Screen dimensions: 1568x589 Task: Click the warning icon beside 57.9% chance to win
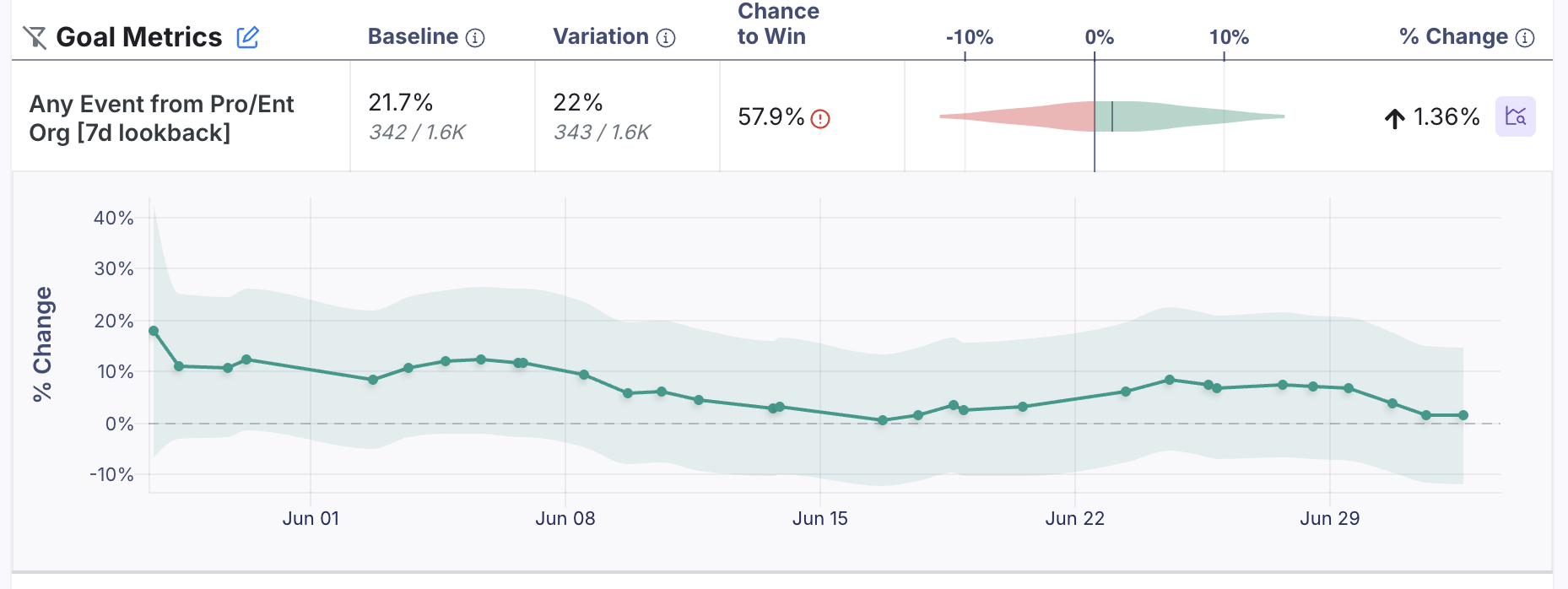pyautogui.click(x=820, y=118)
